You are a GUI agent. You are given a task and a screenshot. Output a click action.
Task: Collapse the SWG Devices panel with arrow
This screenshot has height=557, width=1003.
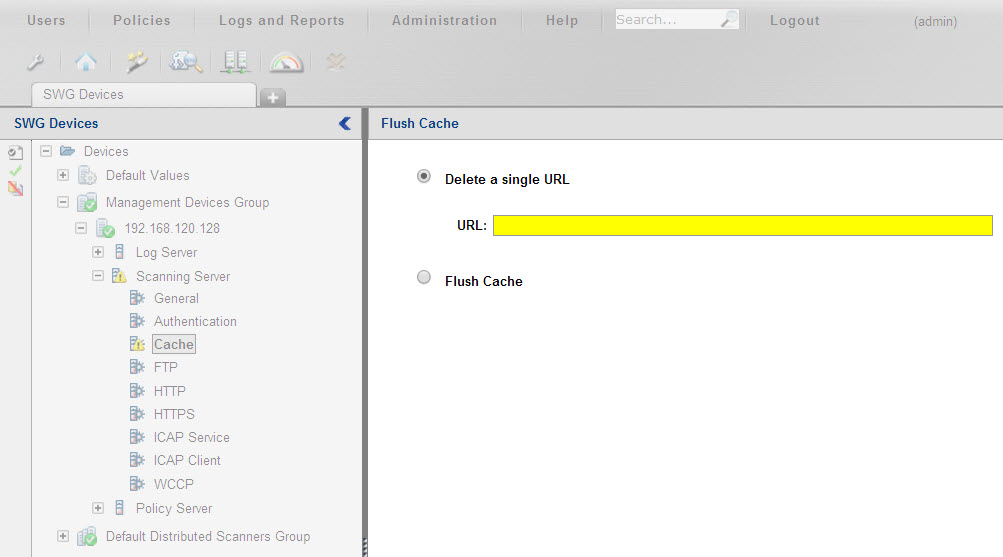coord(345,123)
